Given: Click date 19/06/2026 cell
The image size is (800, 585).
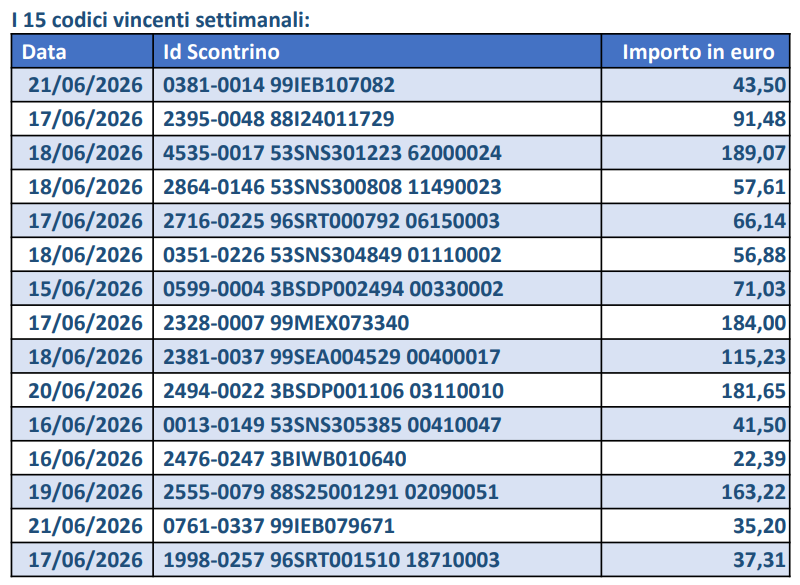Looking at the screenshot, I should pyautogui.click(x=82, y=492).
